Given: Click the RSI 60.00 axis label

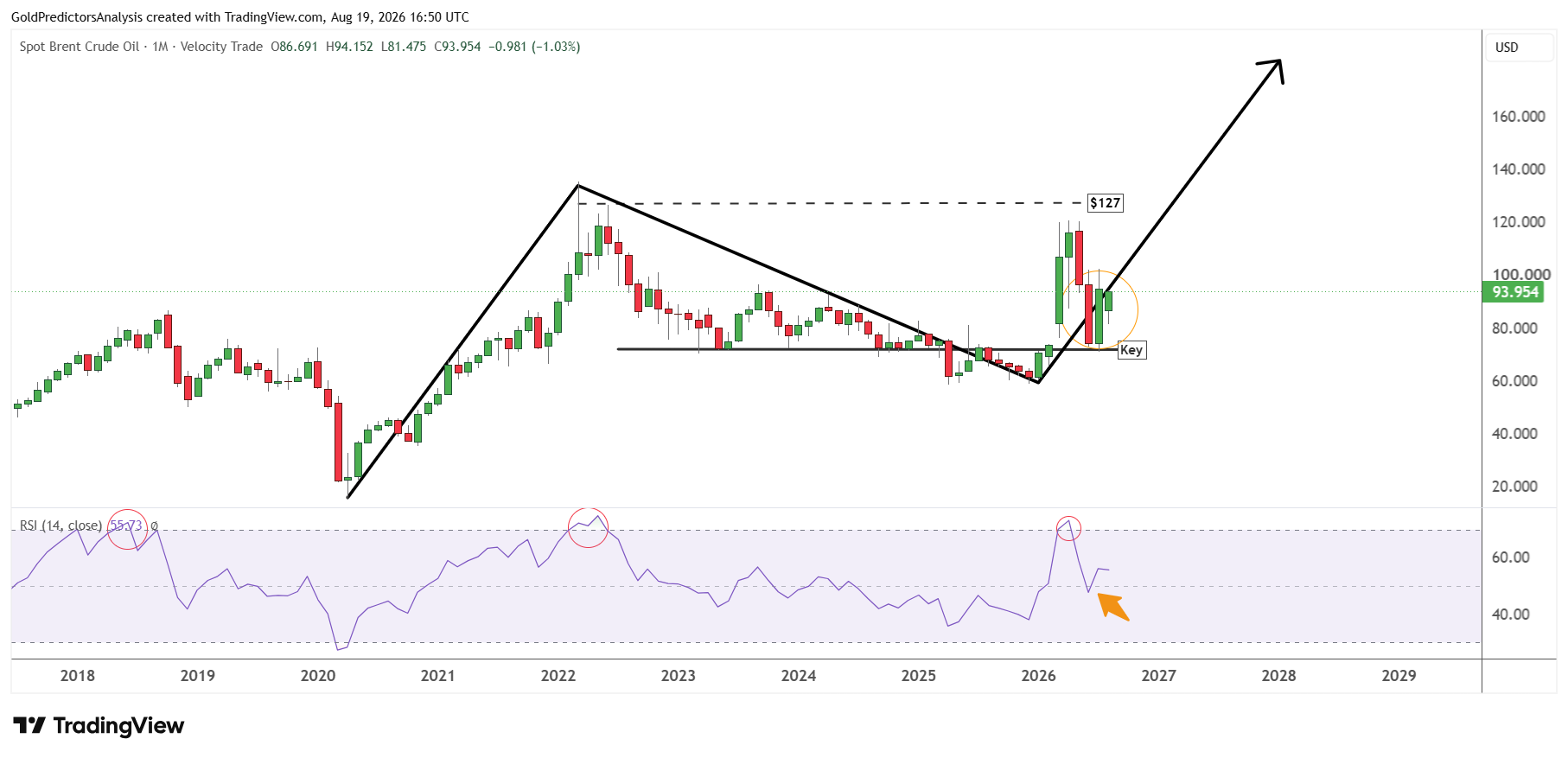Looking at the screenshot, I should (x=1511, y=557).
